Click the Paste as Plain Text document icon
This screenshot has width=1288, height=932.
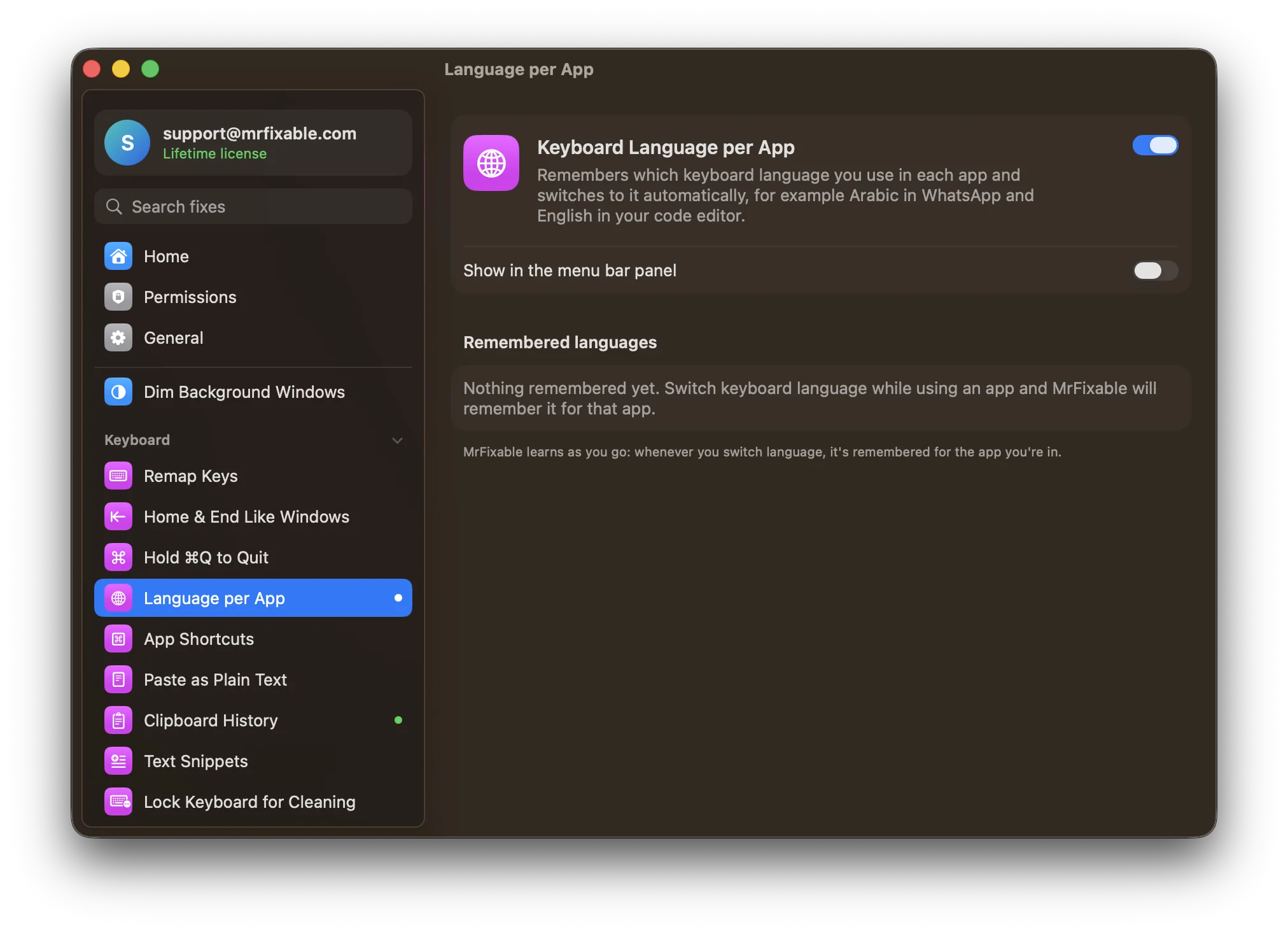pyautogui.click(x=118, y=679)
